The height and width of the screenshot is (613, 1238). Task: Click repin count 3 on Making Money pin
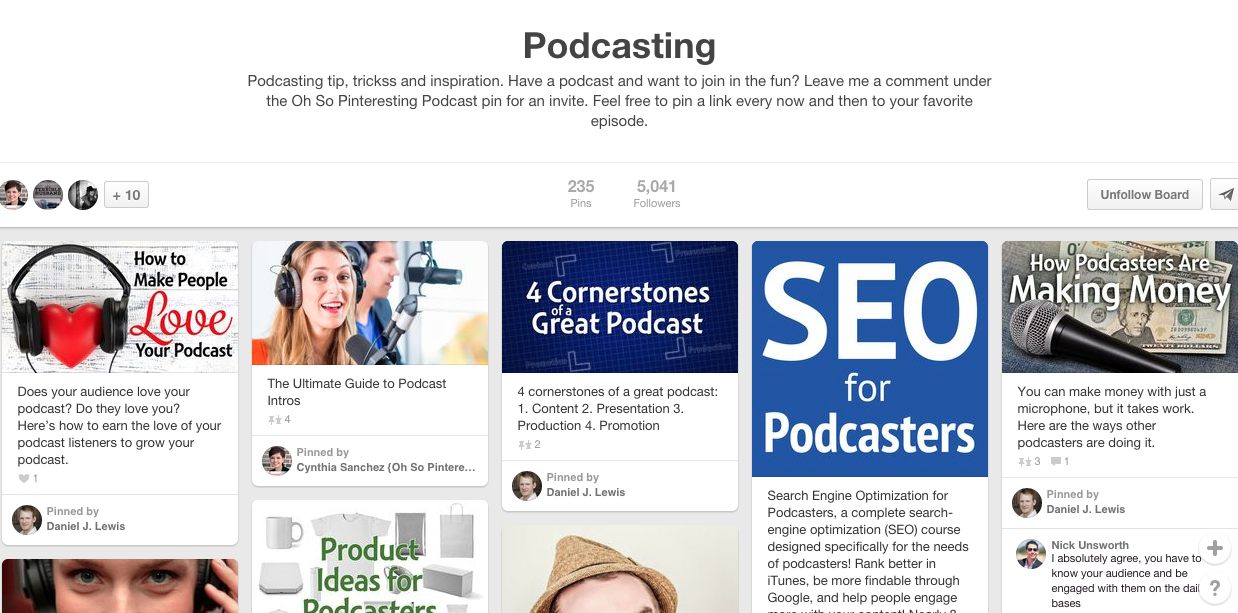point(1029,462)
